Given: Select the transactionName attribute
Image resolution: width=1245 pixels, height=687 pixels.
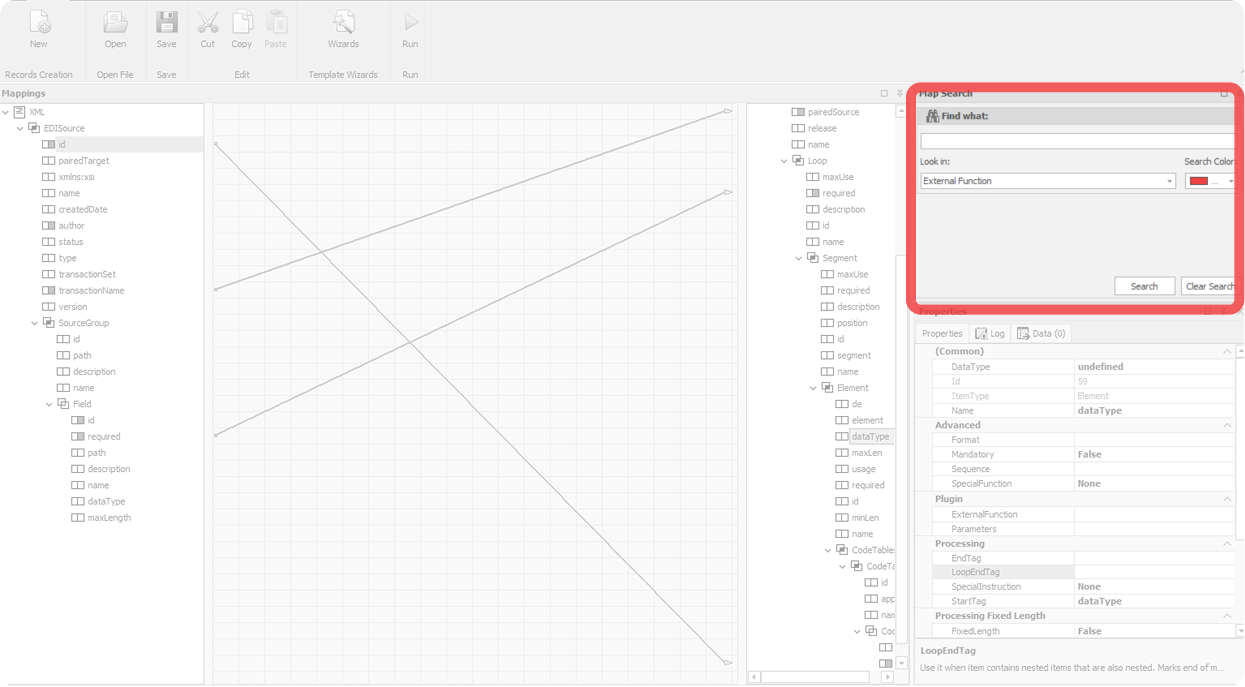Looking at the screenshot, I should coord(91,291).
